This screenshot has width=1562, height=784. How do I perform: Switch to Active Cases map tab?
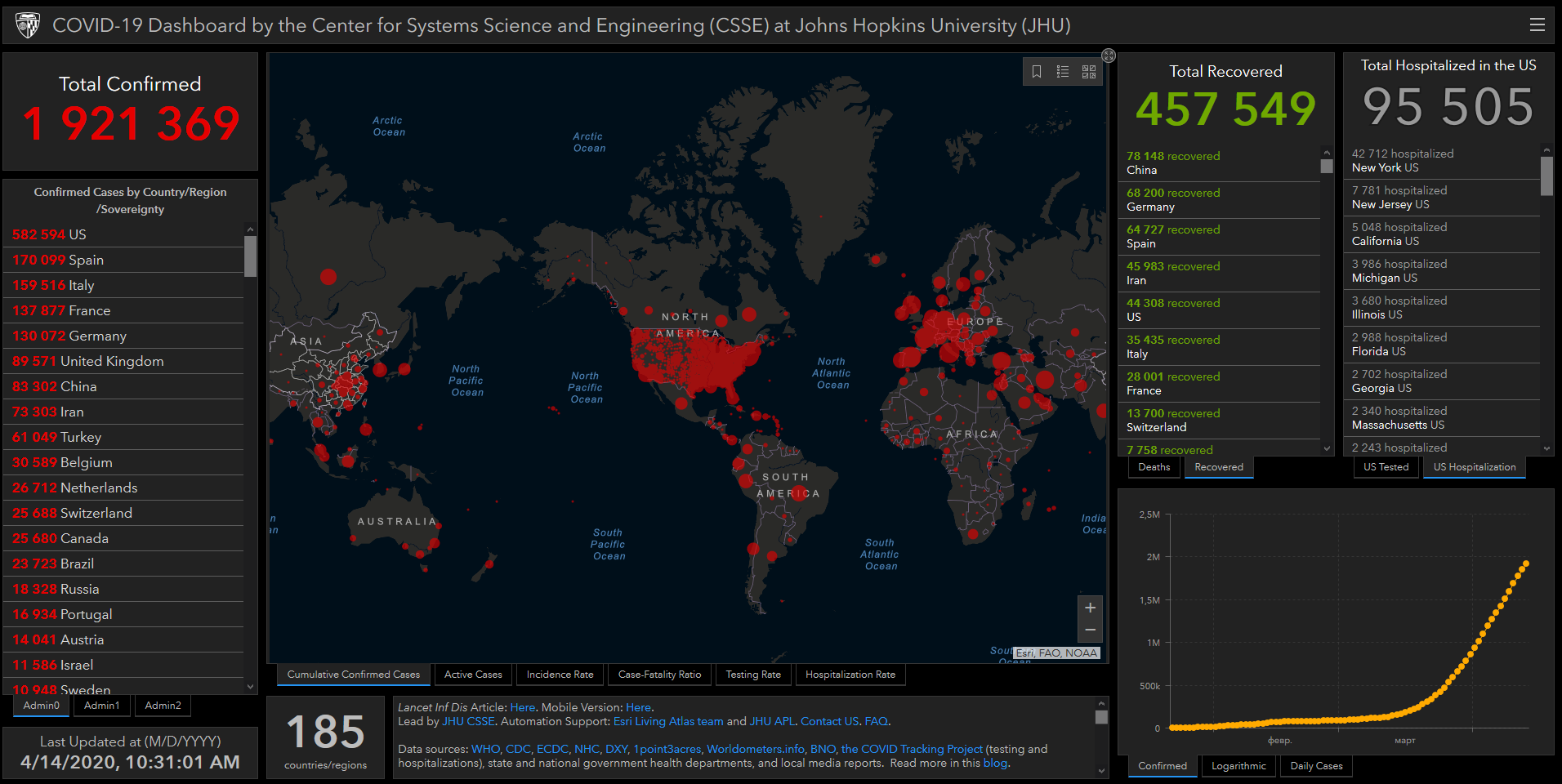(474, 675)
